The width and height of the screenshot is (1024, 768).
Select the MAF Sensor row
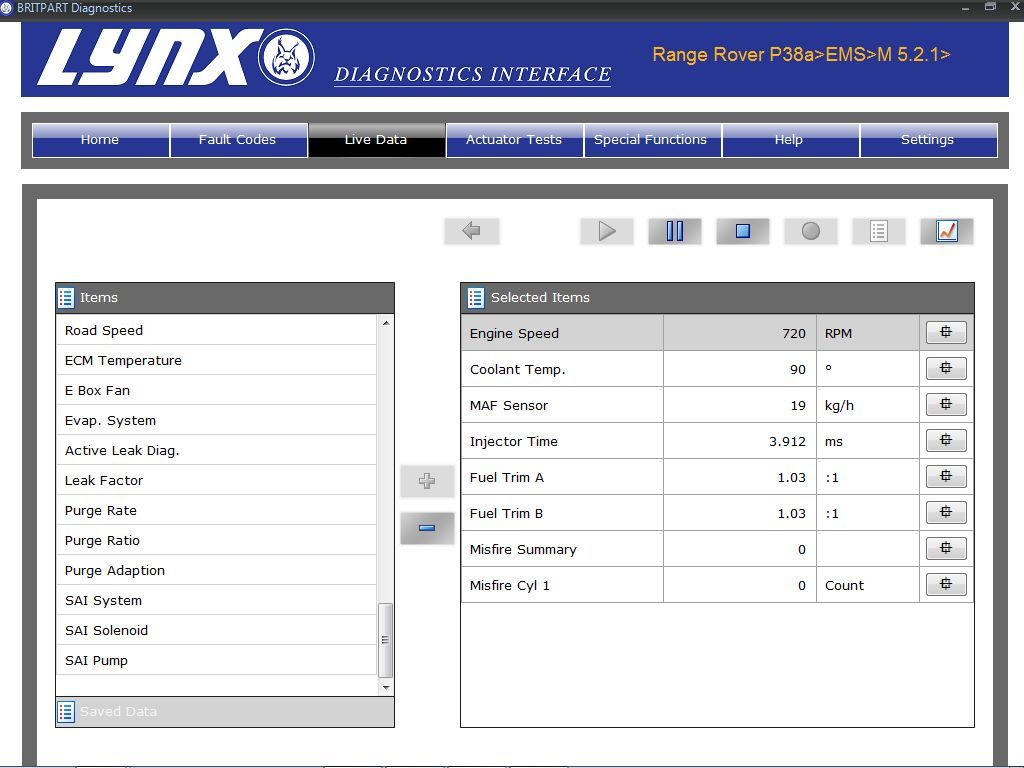pyautogui.click(x=717, y=405)
